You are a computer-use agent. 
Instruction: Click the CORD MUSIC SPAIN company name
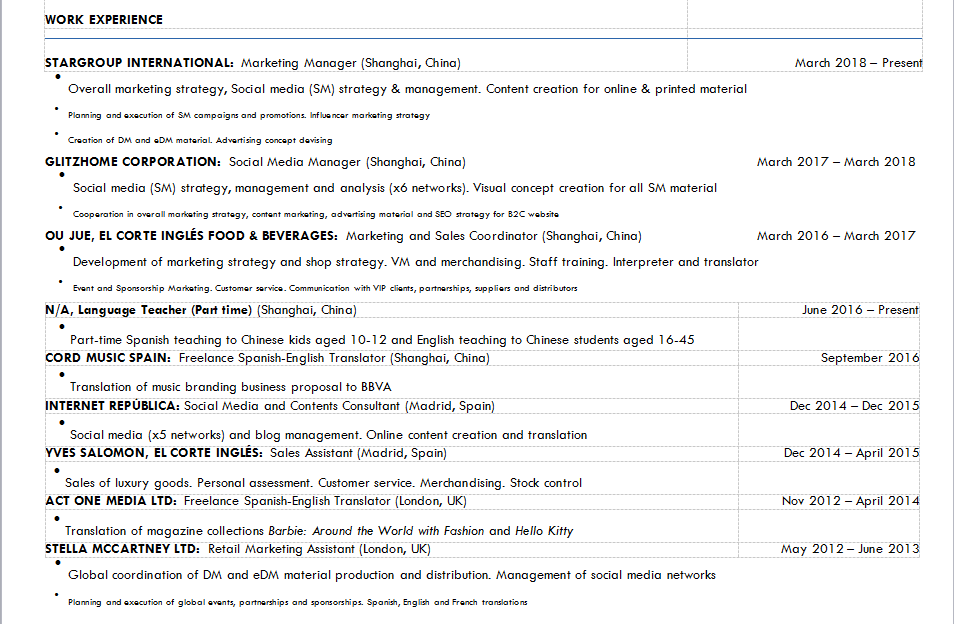[108, 358]
